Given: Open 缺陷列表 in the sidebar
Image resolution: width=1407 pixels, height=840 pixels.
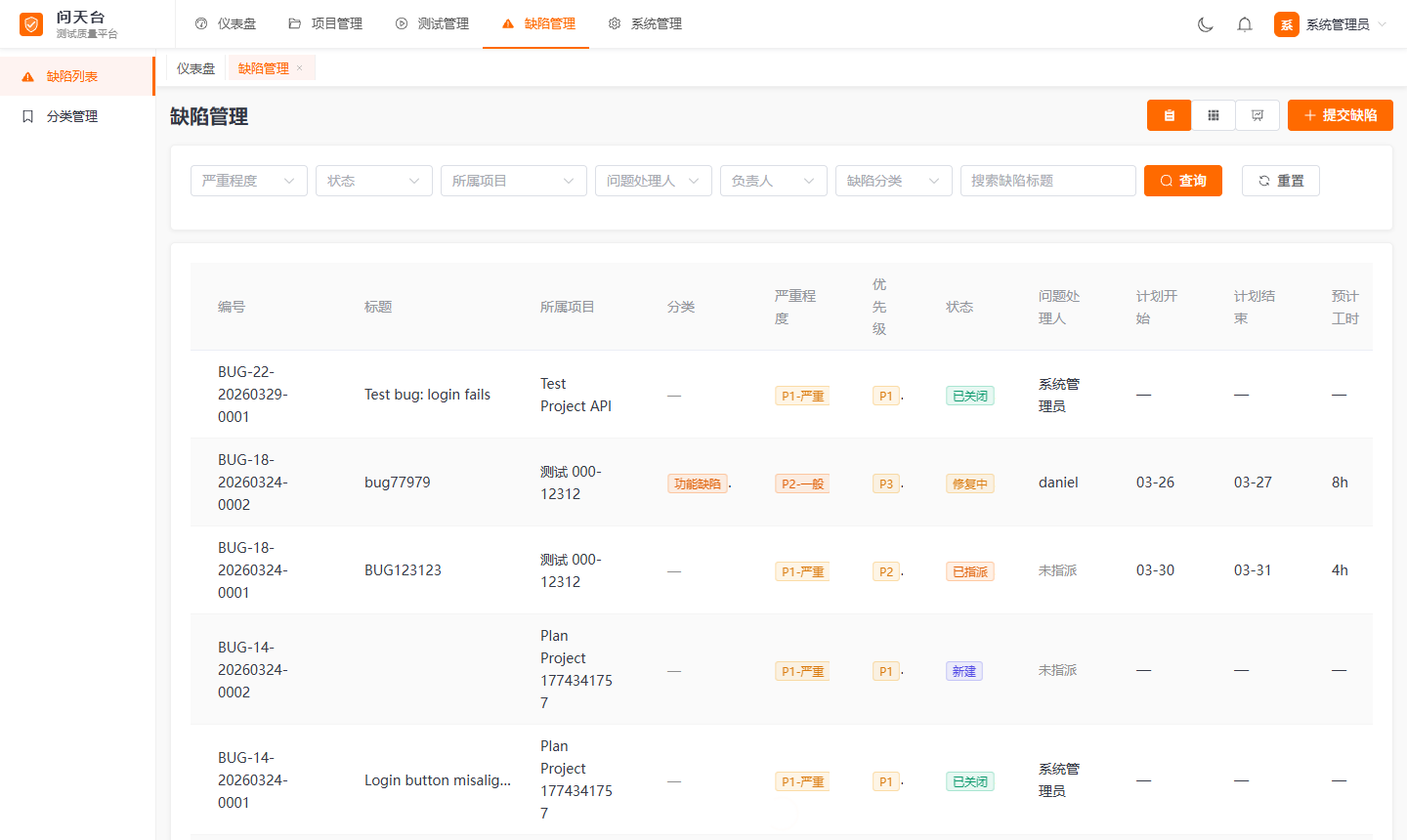Looking at the screenshot, I should point(77,76).
